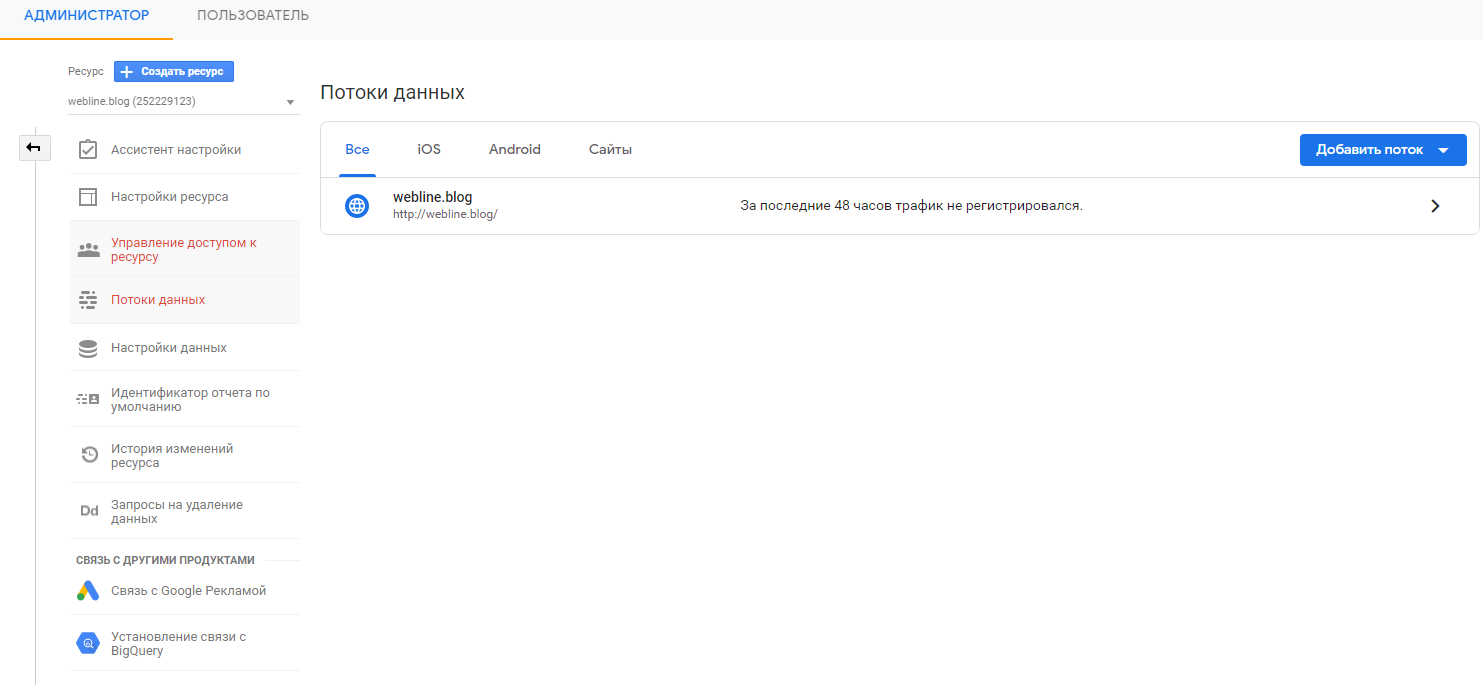The width and height of the screenshot is (1483, 685).
Task: Click the Setup Assistant checkbox icon
Action: point(88,150)
